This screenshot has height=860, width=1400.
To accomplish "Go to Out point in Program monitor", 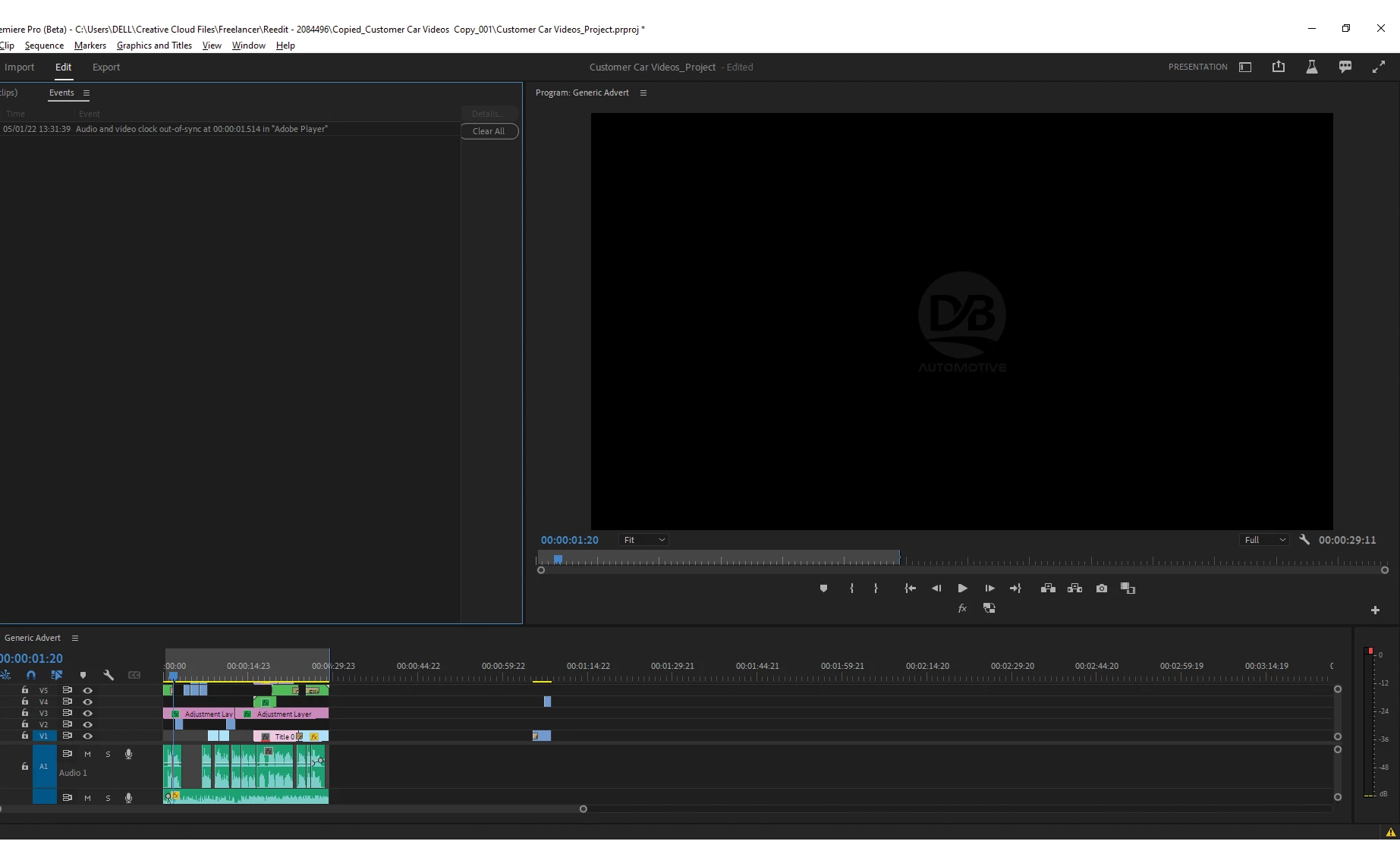I will coord(1015,589).
